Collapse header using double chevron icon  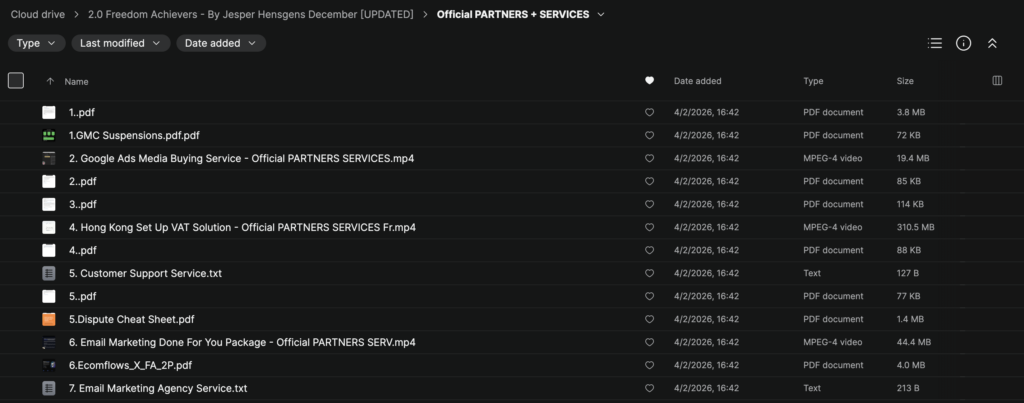coord(992,43)
